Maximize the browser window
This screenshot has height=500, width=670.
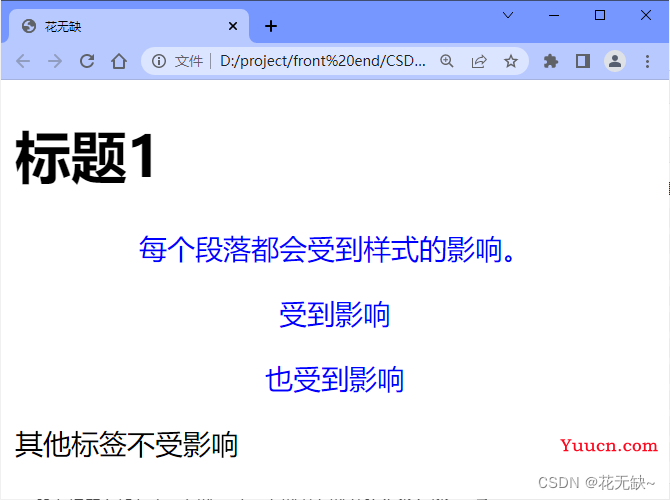tap(600, 15)
